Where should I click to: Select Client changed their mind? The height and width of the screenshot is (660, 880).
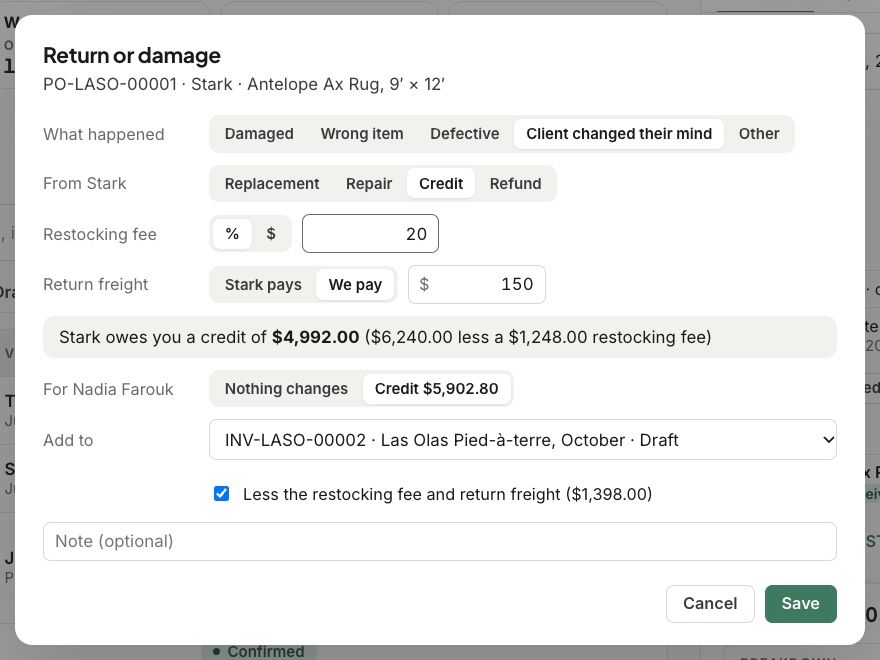pyautogui.click(x=618, y=134)
